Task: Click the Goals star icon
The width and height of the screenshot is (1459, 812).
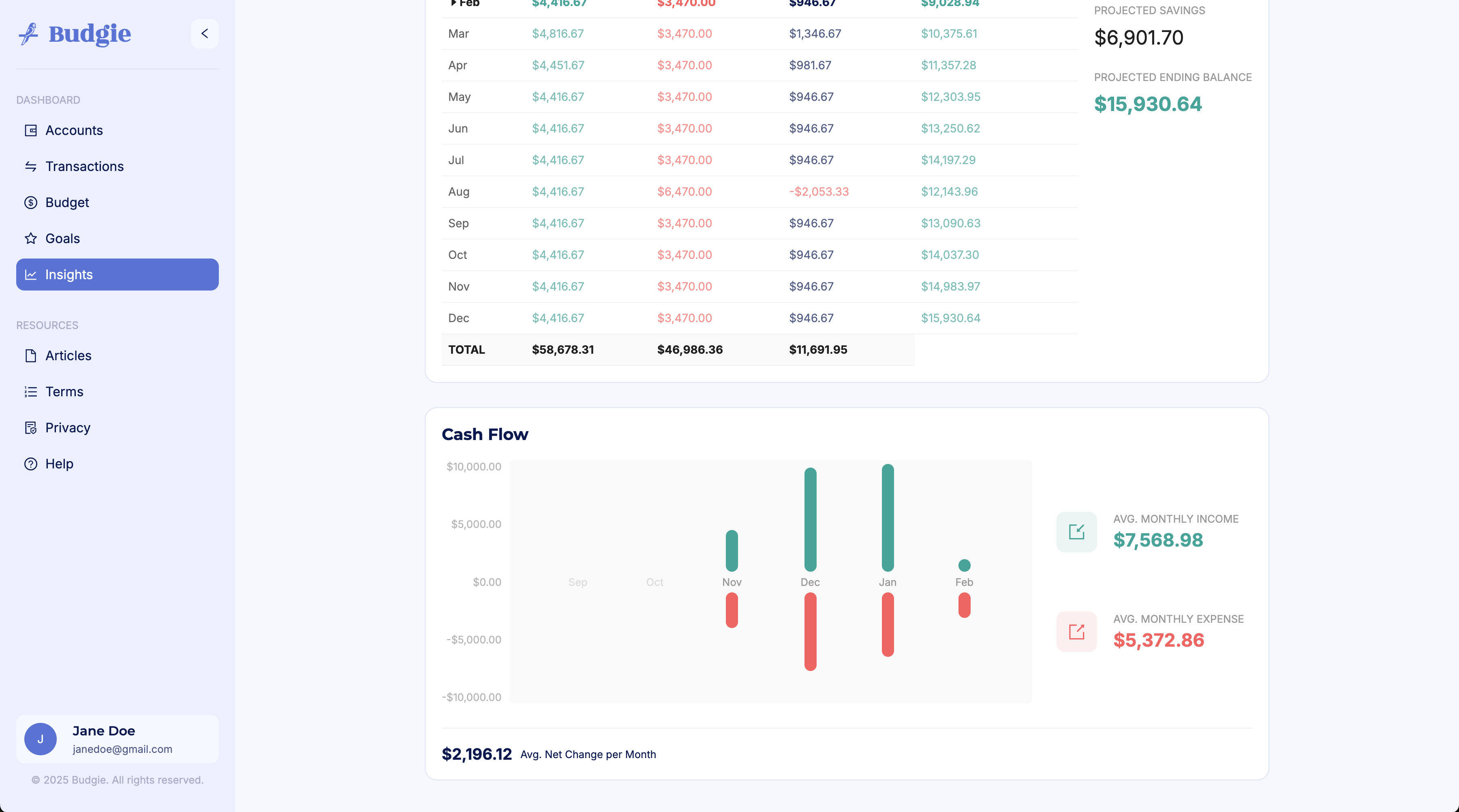Action: 30,238
